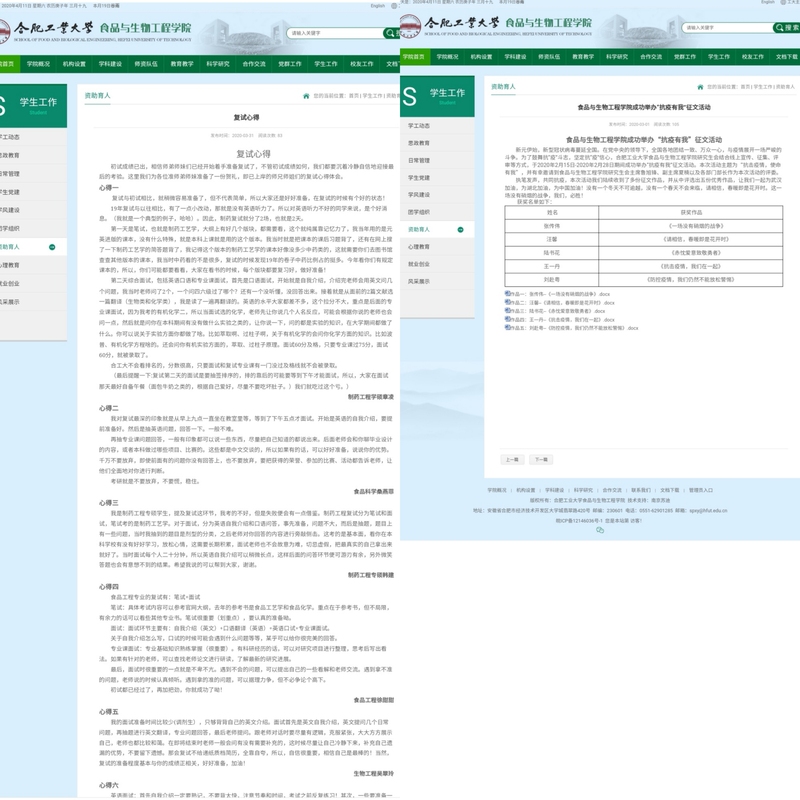Go to next article with 下一篇

[541, 459]
